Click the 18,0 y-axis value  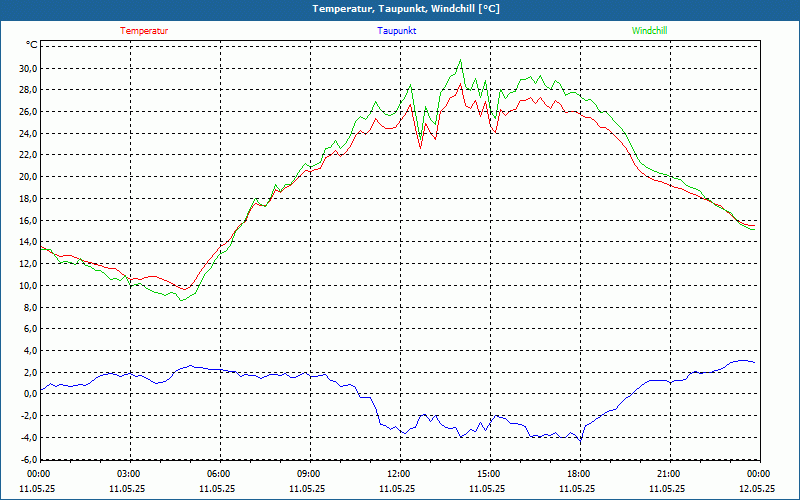pos(29,198)
